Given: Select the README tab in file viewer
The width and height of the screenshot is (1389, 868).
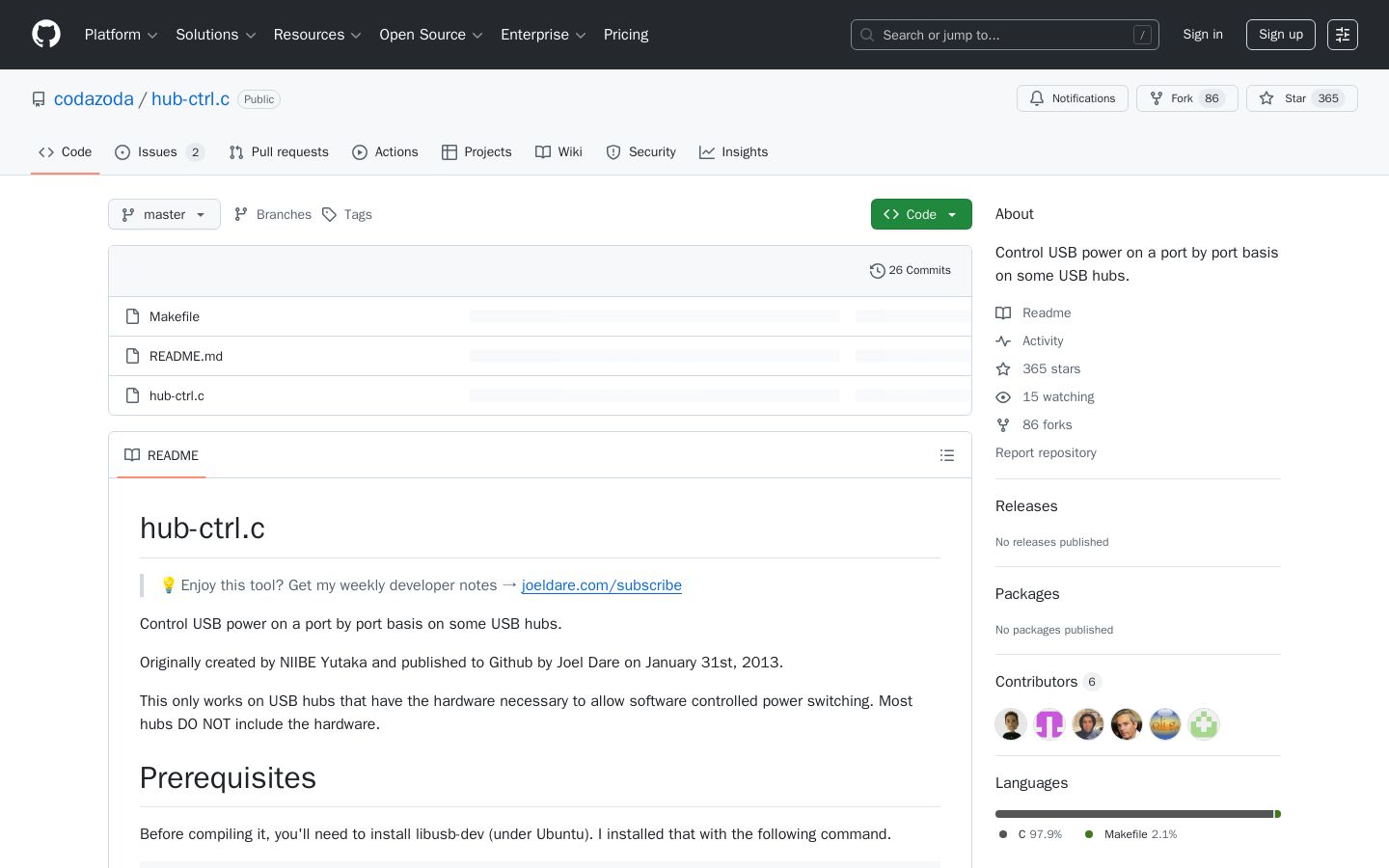Looking at the screenshot, I should pos(161,455).
